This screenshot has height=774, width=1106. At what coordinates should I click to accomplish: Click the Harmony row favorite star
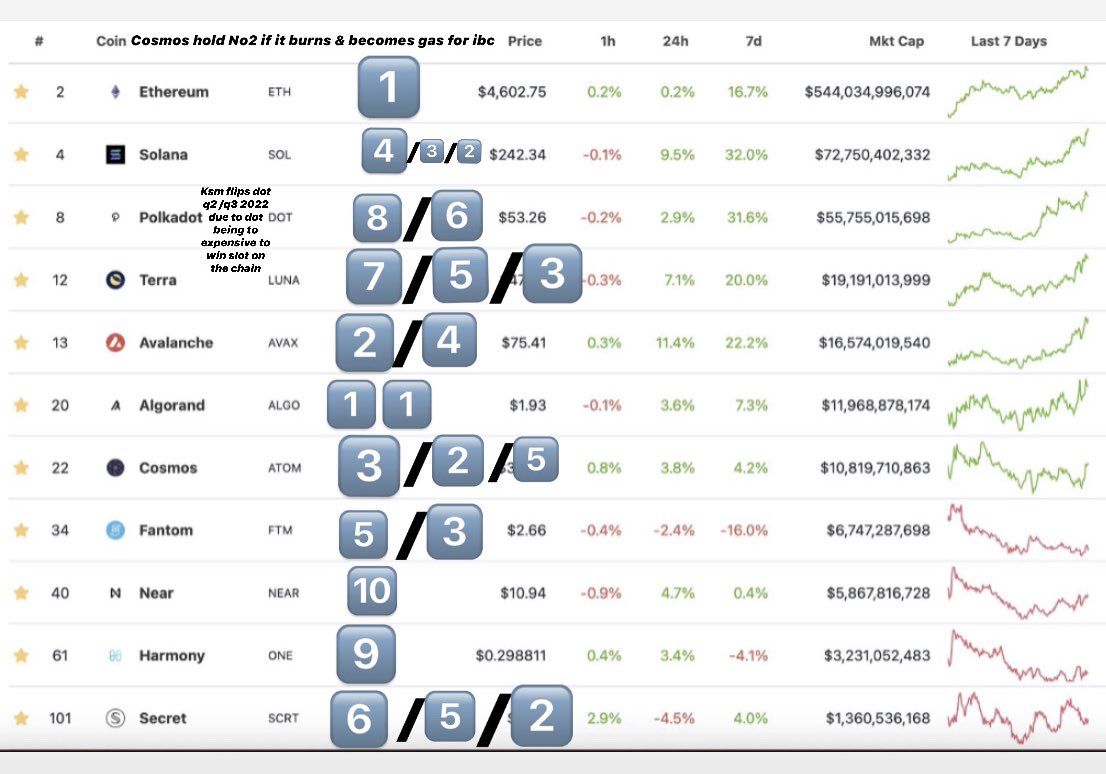(21, 656)
